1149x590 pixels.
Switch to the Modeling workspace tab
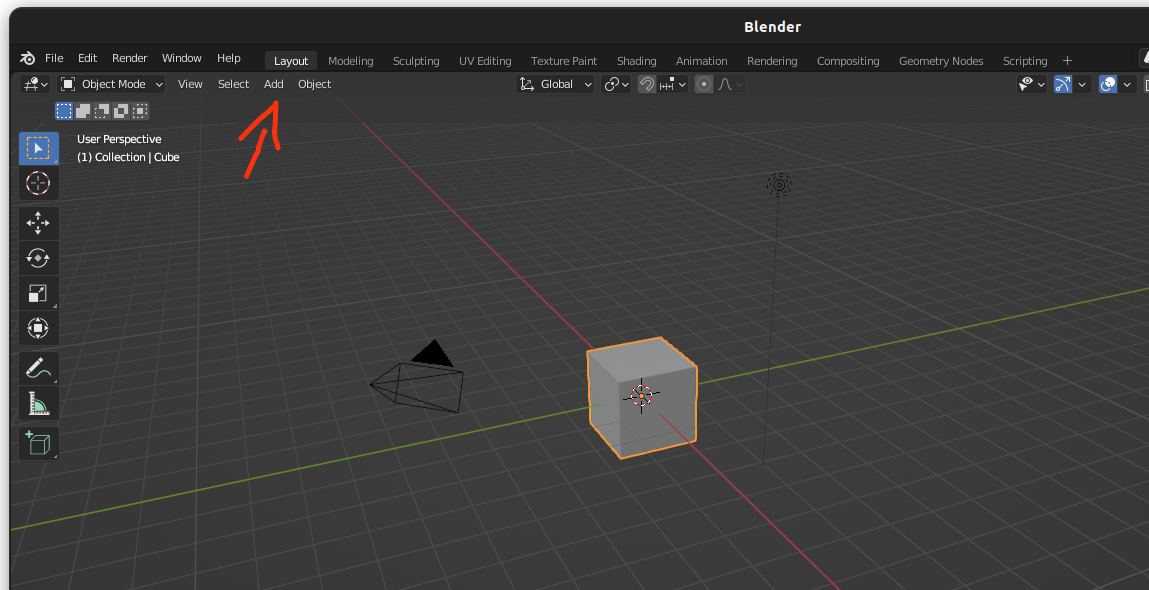point(350,61)
